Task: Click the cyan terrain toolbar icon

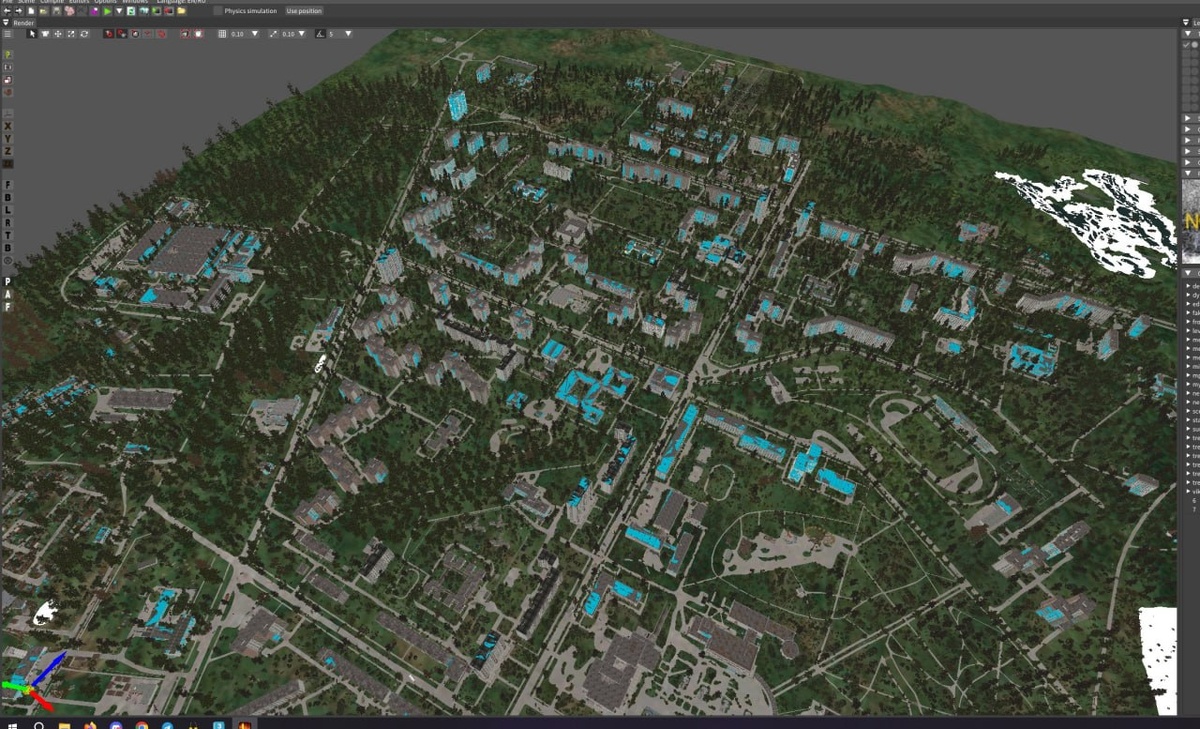Action: pos(143,11)
